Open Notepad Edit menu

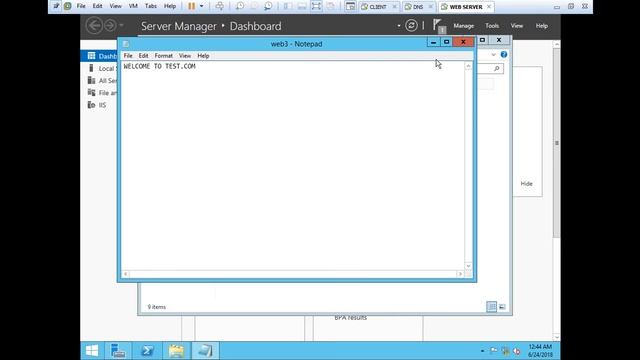(143, 56)
